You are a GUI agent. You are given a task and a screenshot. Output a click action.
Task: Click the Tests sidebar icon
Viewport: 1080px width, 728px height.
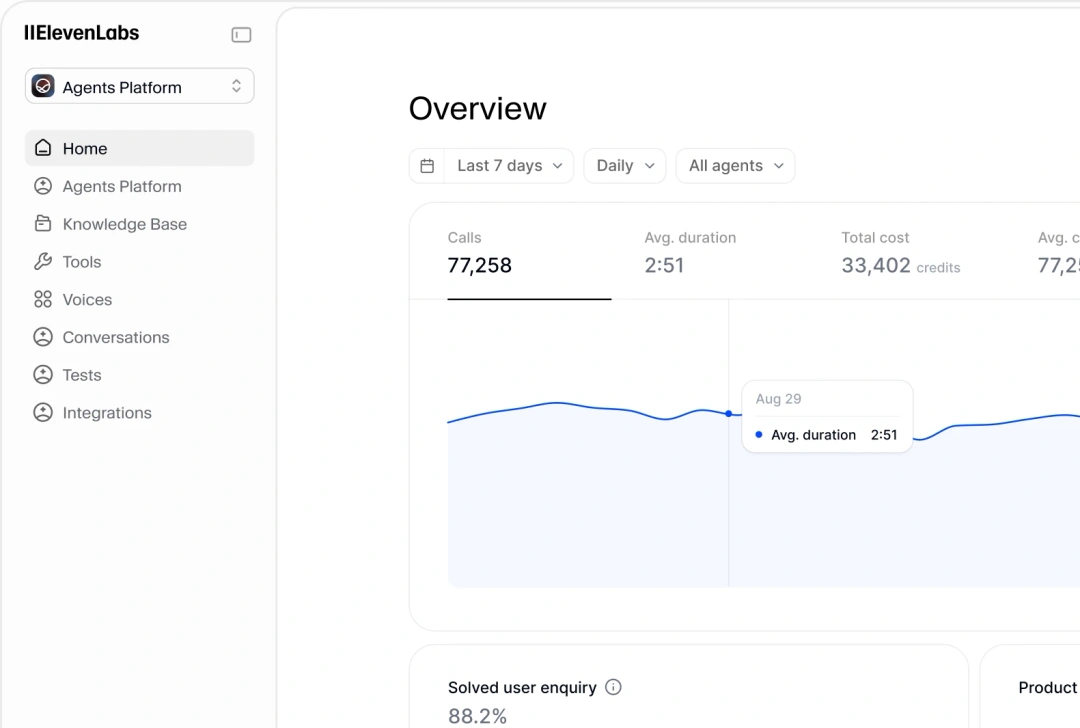(43, 375)
